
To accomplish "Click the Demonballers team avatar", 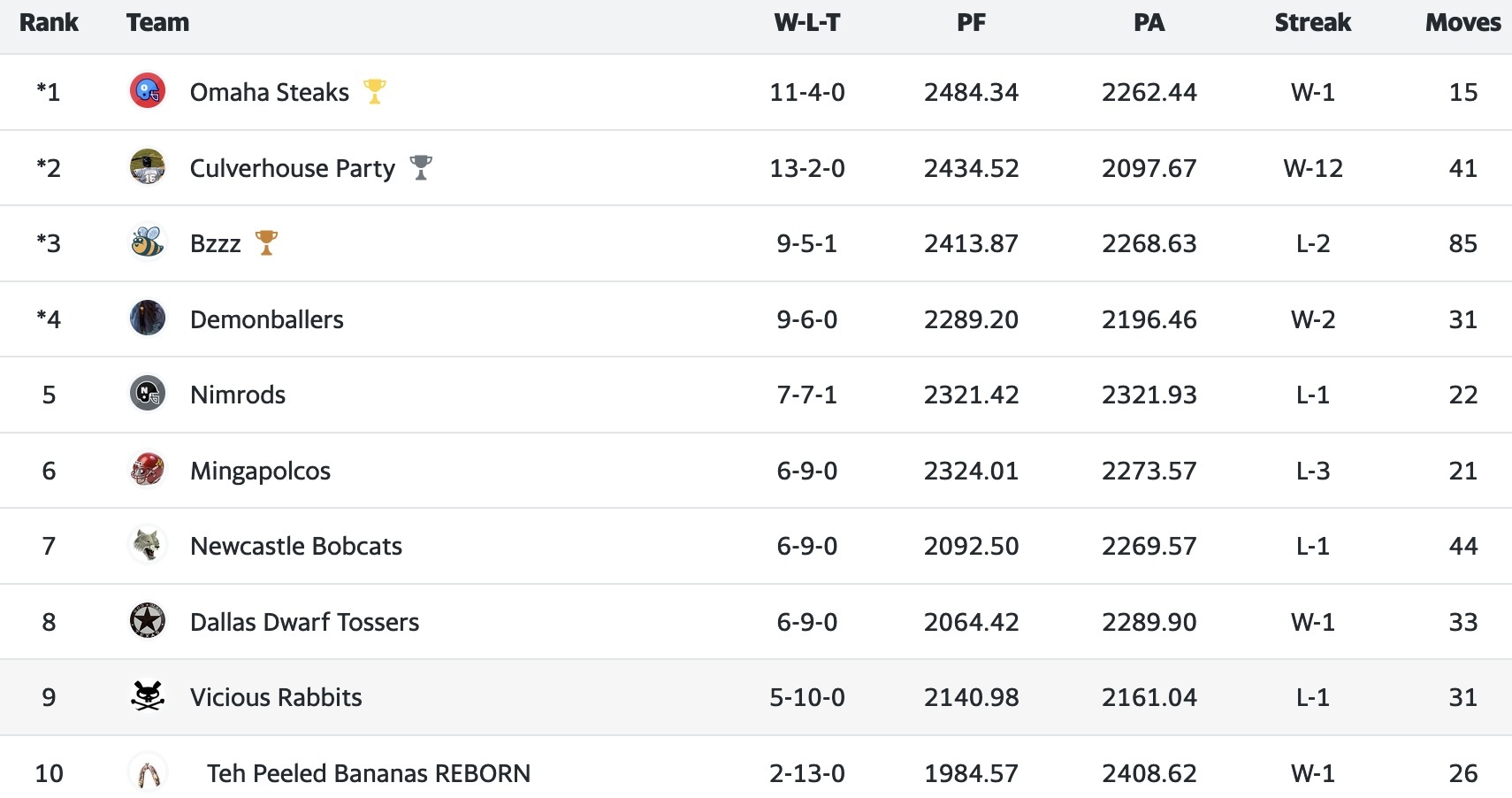I will (147, 319).
